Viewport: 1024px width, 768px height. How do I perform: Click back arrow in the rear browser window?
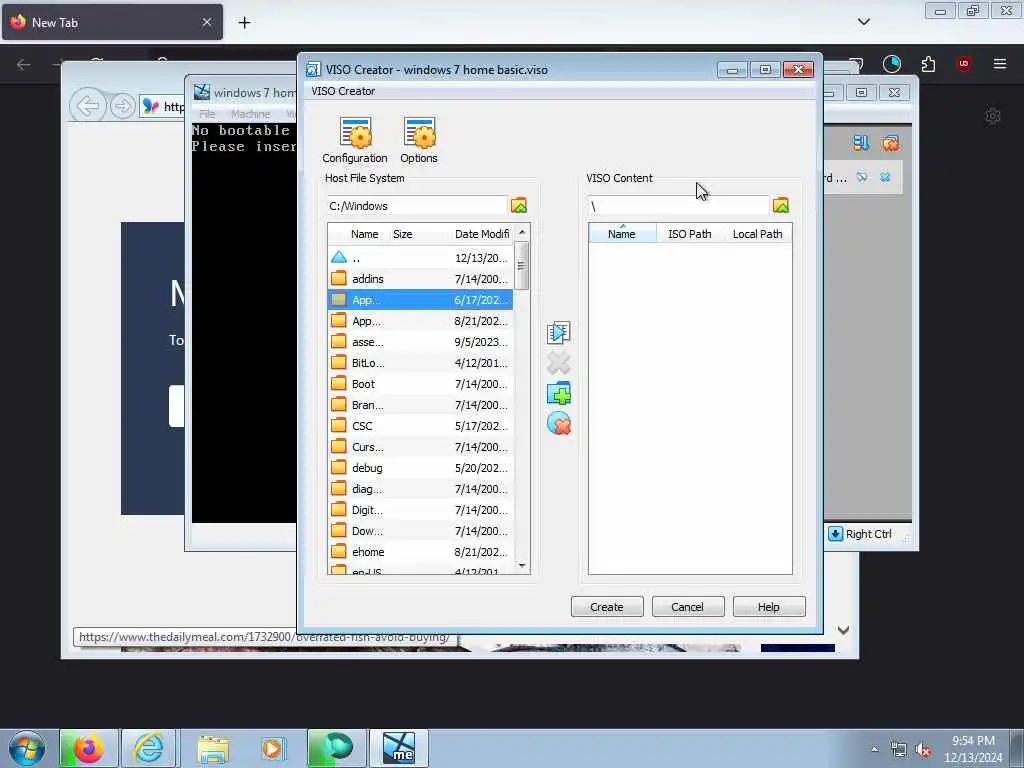(x=88, y=105)
